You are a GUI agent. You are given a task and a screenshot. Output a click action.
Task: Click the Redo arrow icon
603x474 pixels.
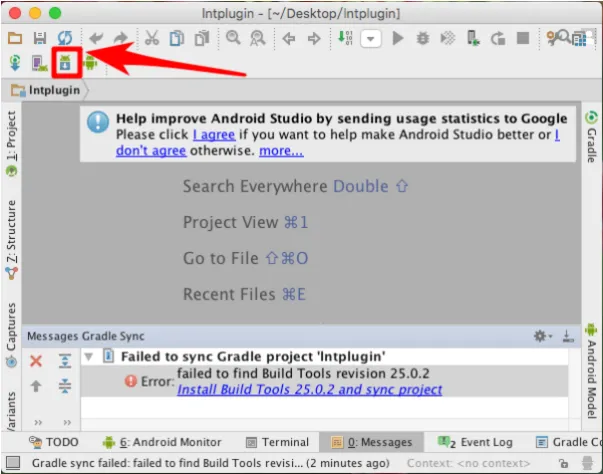[121, 38]
